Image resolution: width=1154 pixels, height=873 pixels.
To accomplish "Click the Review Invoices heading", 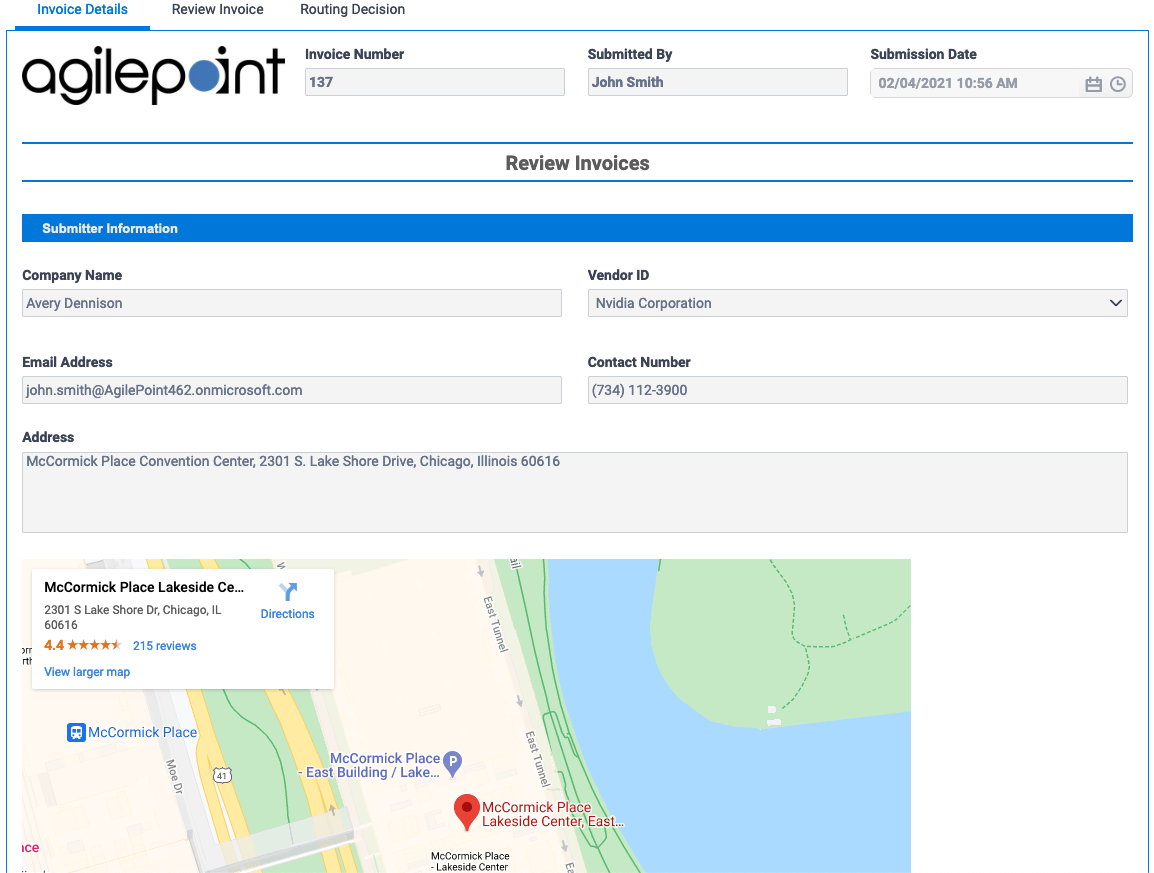I will [x=578, y=163].
